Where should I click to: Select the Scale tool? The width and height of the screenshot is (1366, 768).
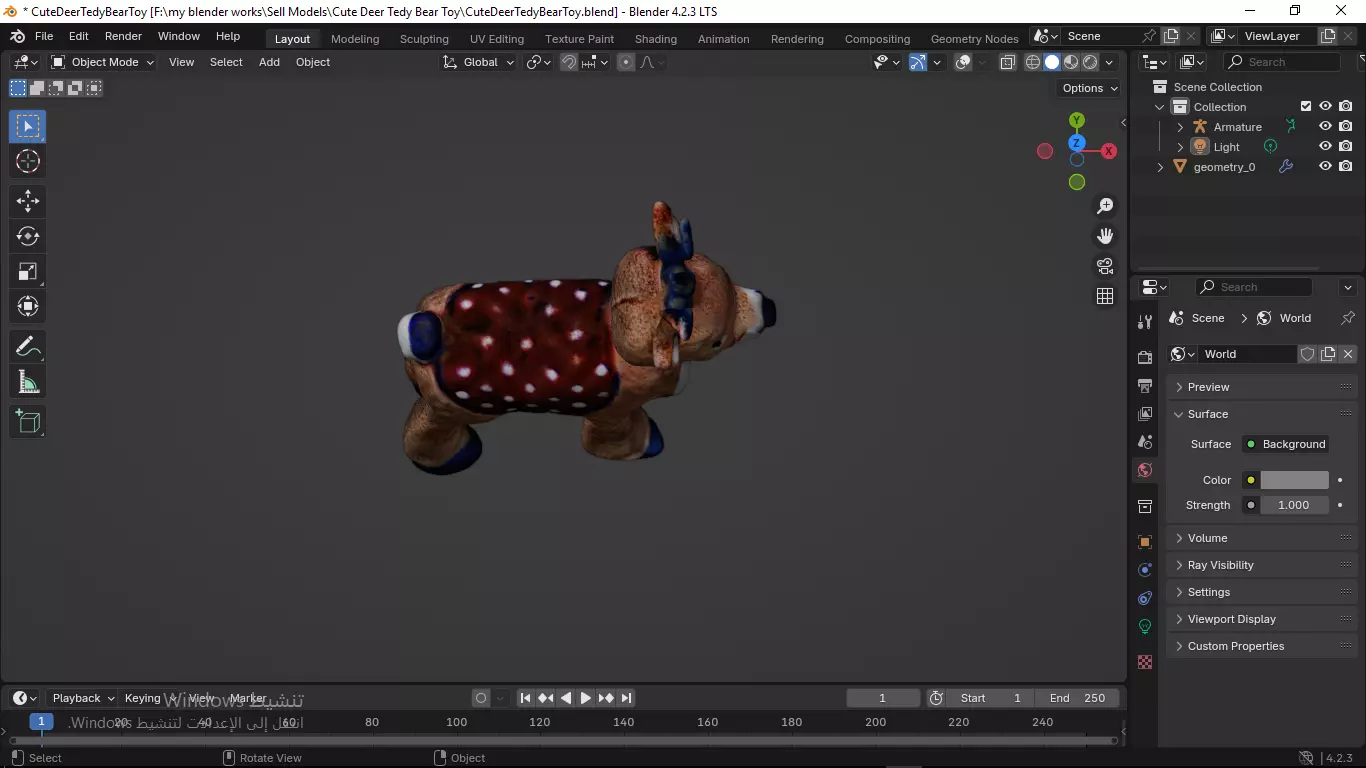(28, 271)
